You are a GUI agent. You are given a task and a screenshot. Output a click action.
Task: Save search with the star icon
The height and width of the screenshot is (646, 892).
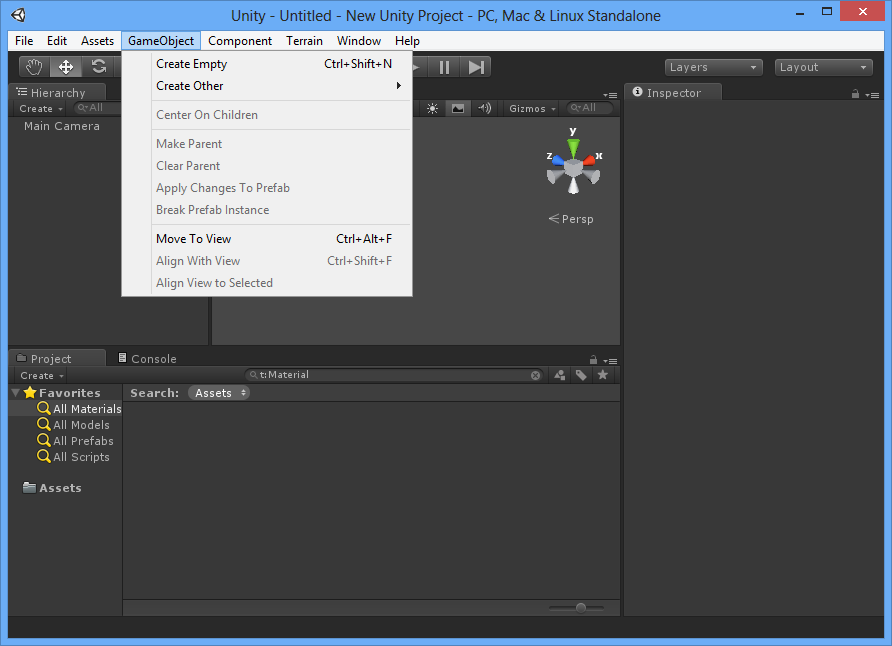point(603,375)
